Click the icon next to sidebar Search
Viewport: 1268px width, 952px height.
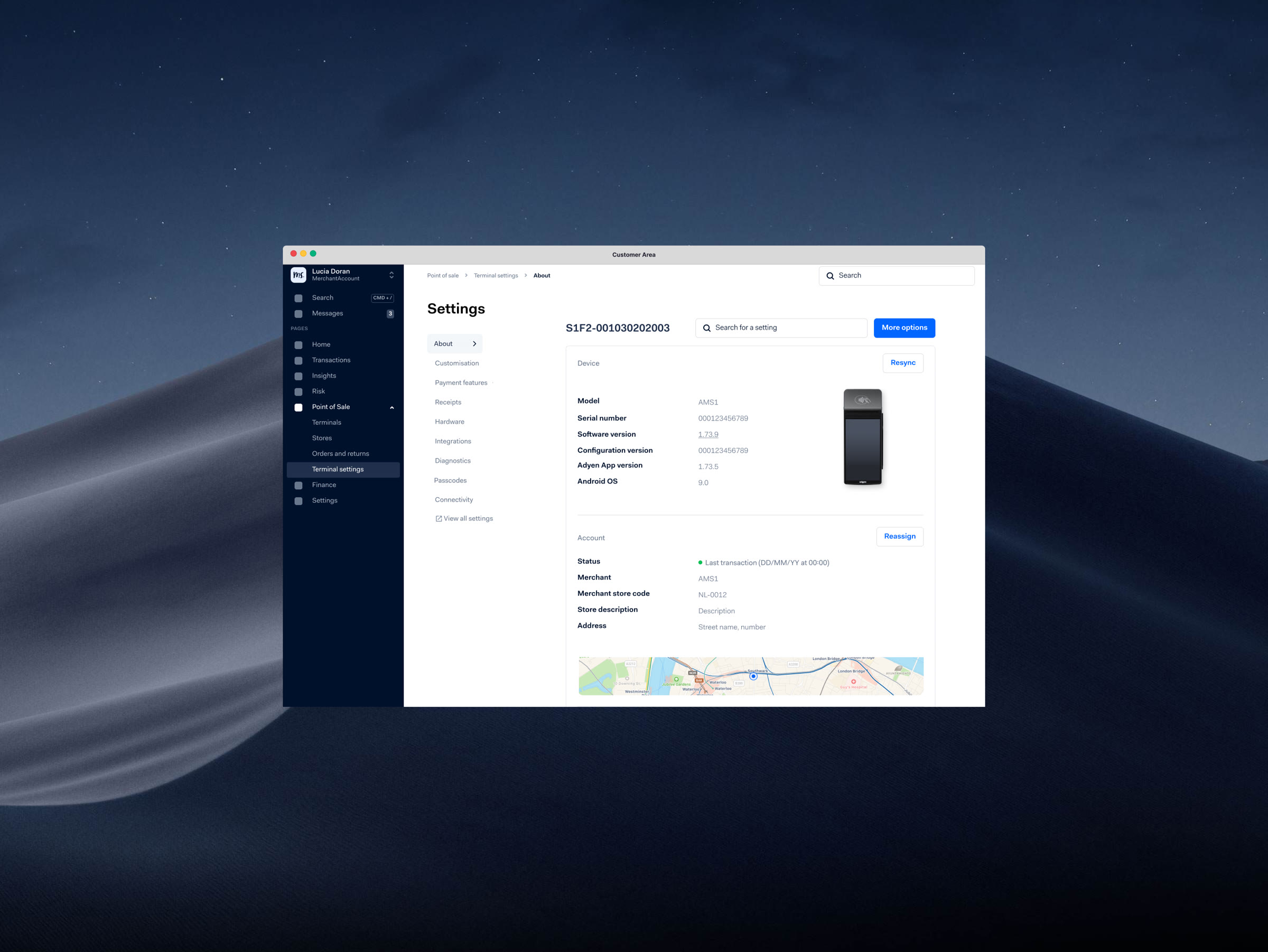(299, 298)
